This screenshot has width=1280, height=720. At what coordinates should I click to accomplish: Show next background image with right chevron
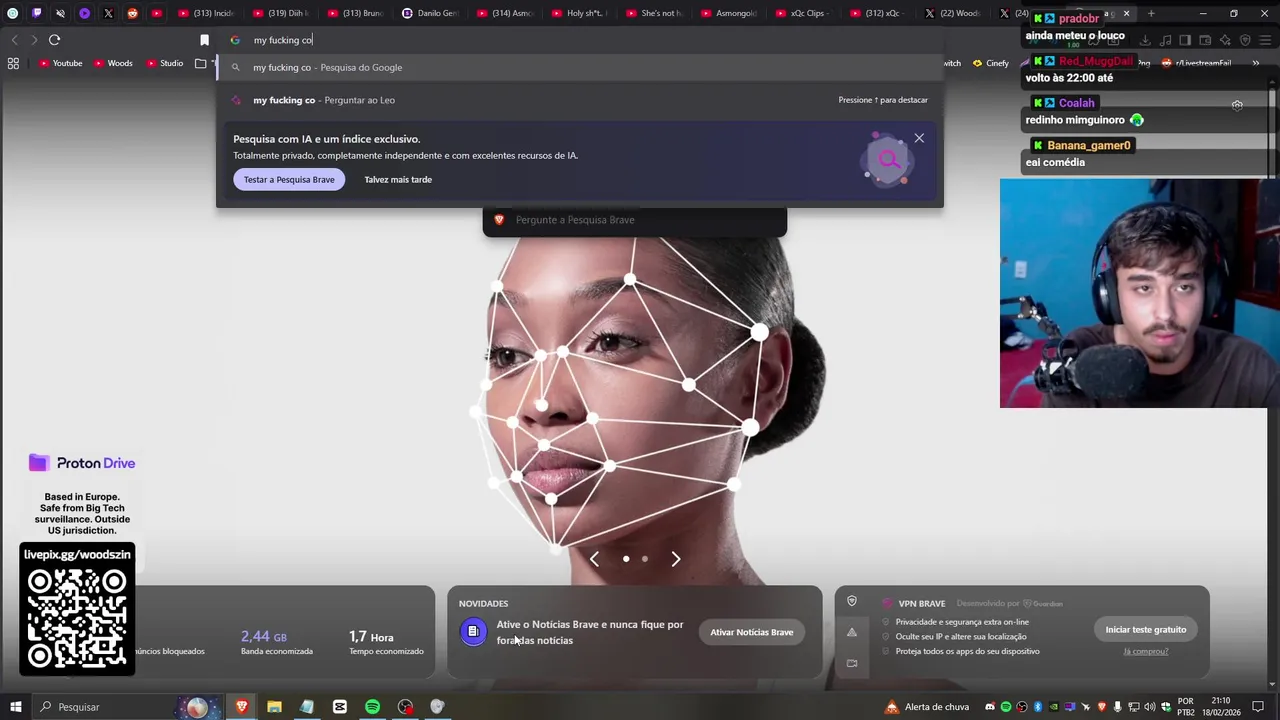point(676,559)
